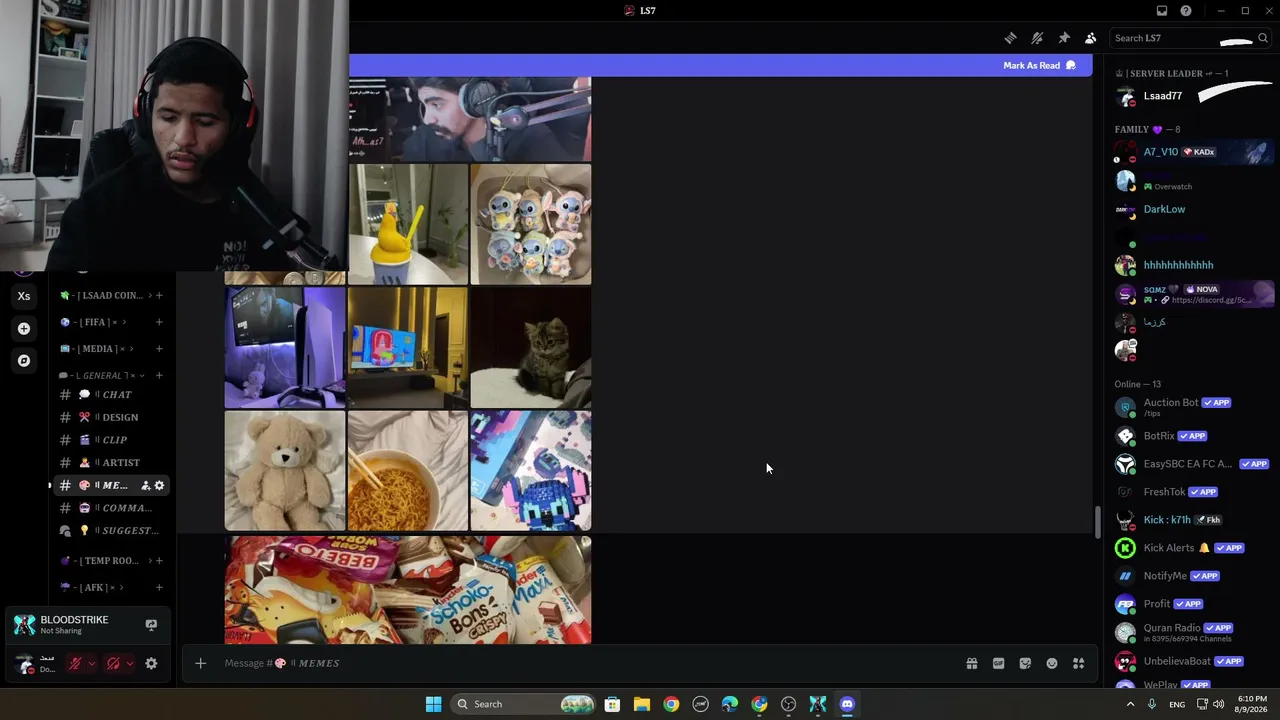Open notification settings bell icon

1037,38
